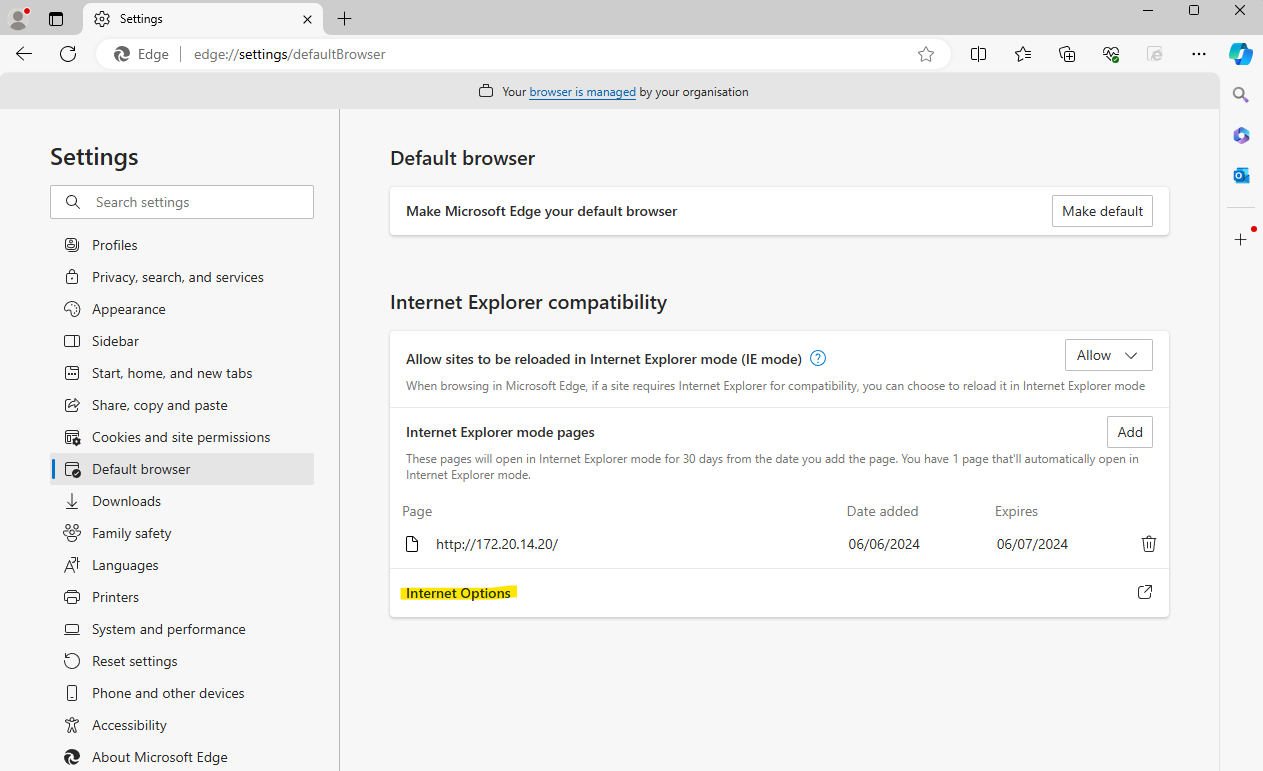Open Accessibility settings
Viewport: 1263px width, 771px height.
[182, 725]
